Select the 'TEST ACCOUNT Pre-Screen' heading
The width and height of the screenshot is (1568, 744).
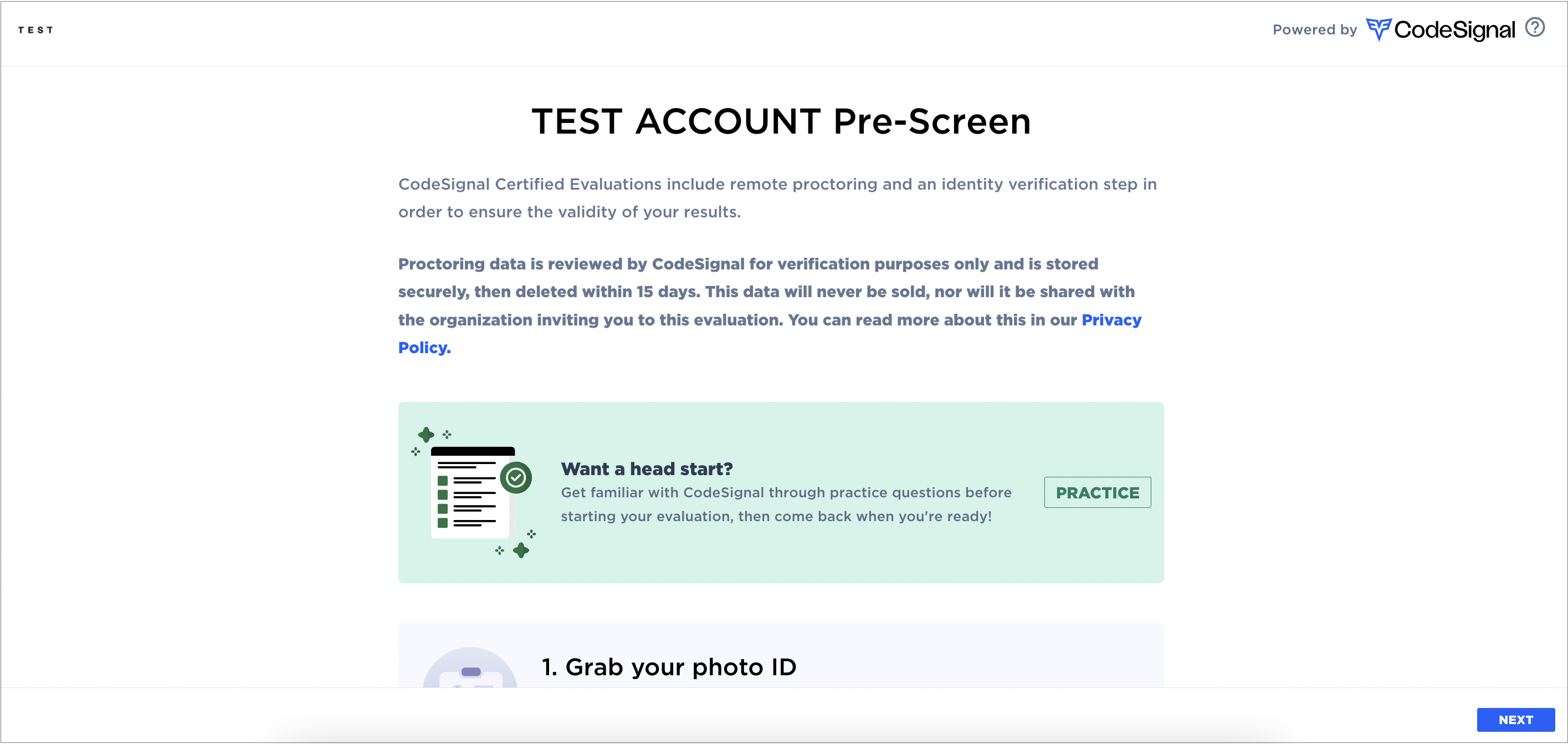tap(782, 120)
